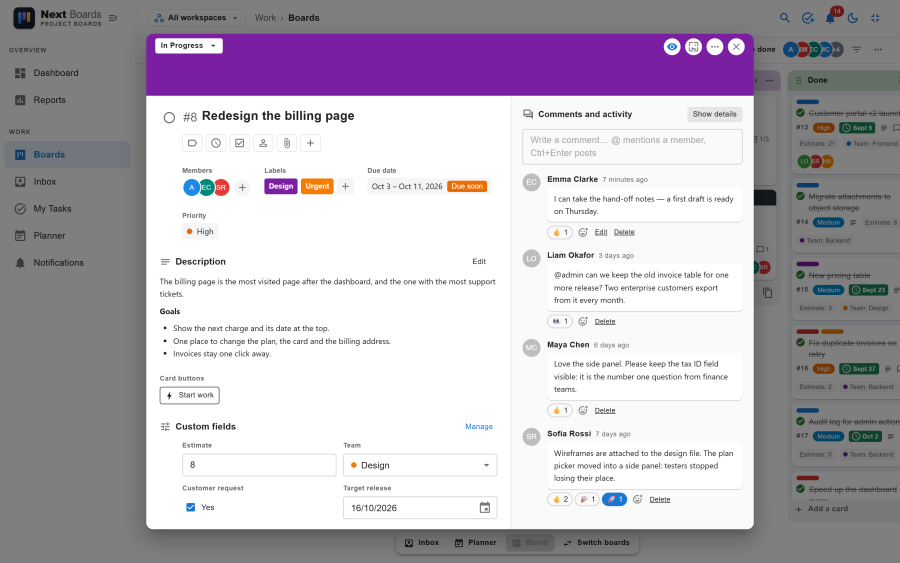Viewport: 900px width, 563px height.
Task: Click the purple Design label
Action: point(281,187)
